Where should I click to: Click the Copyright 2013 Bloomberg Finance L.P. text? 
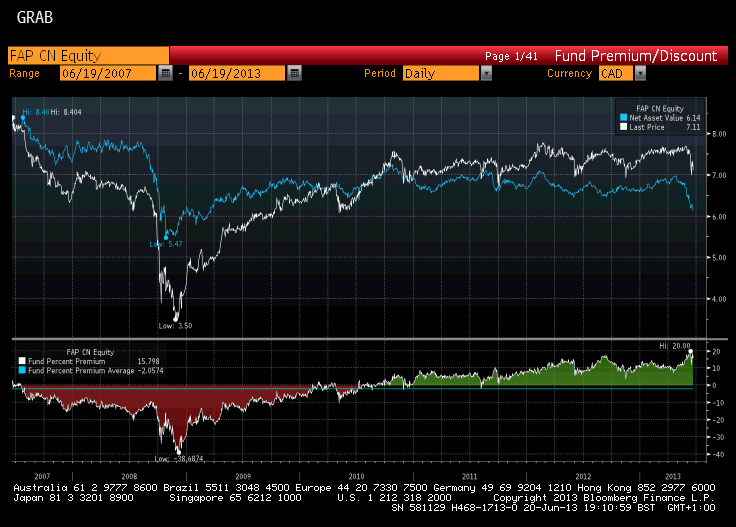(604, 497)
